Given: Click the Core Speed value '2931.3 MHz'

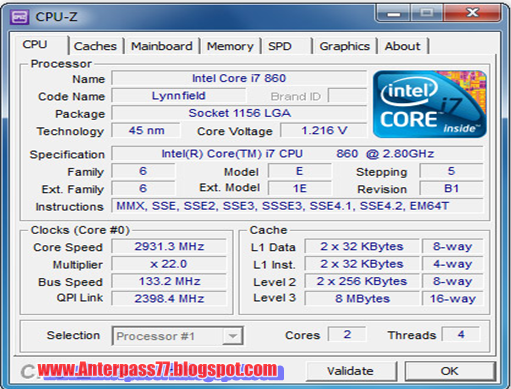Looking at the screenshot, I should coord(169,247).
